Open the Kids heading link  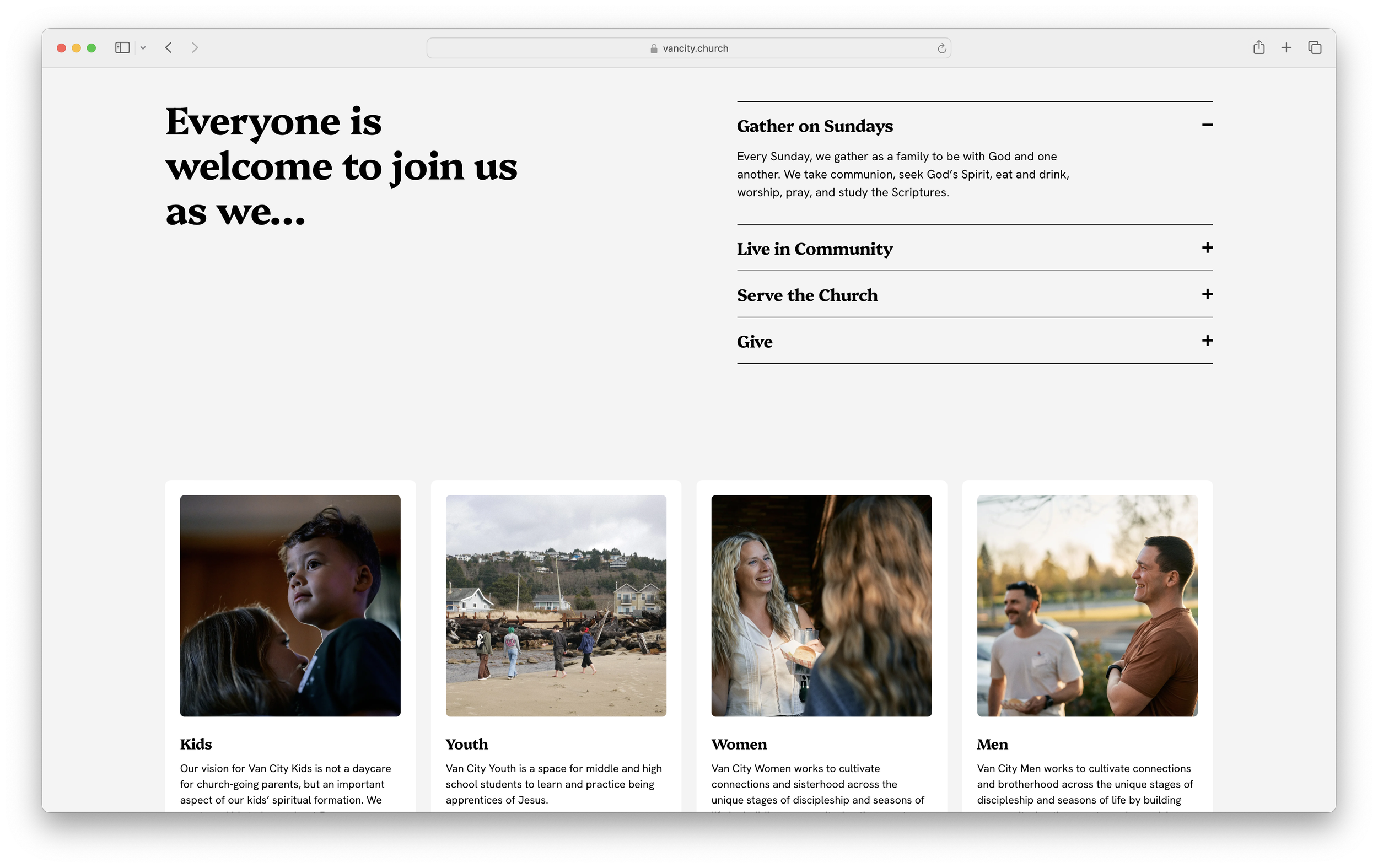(196, 744)
